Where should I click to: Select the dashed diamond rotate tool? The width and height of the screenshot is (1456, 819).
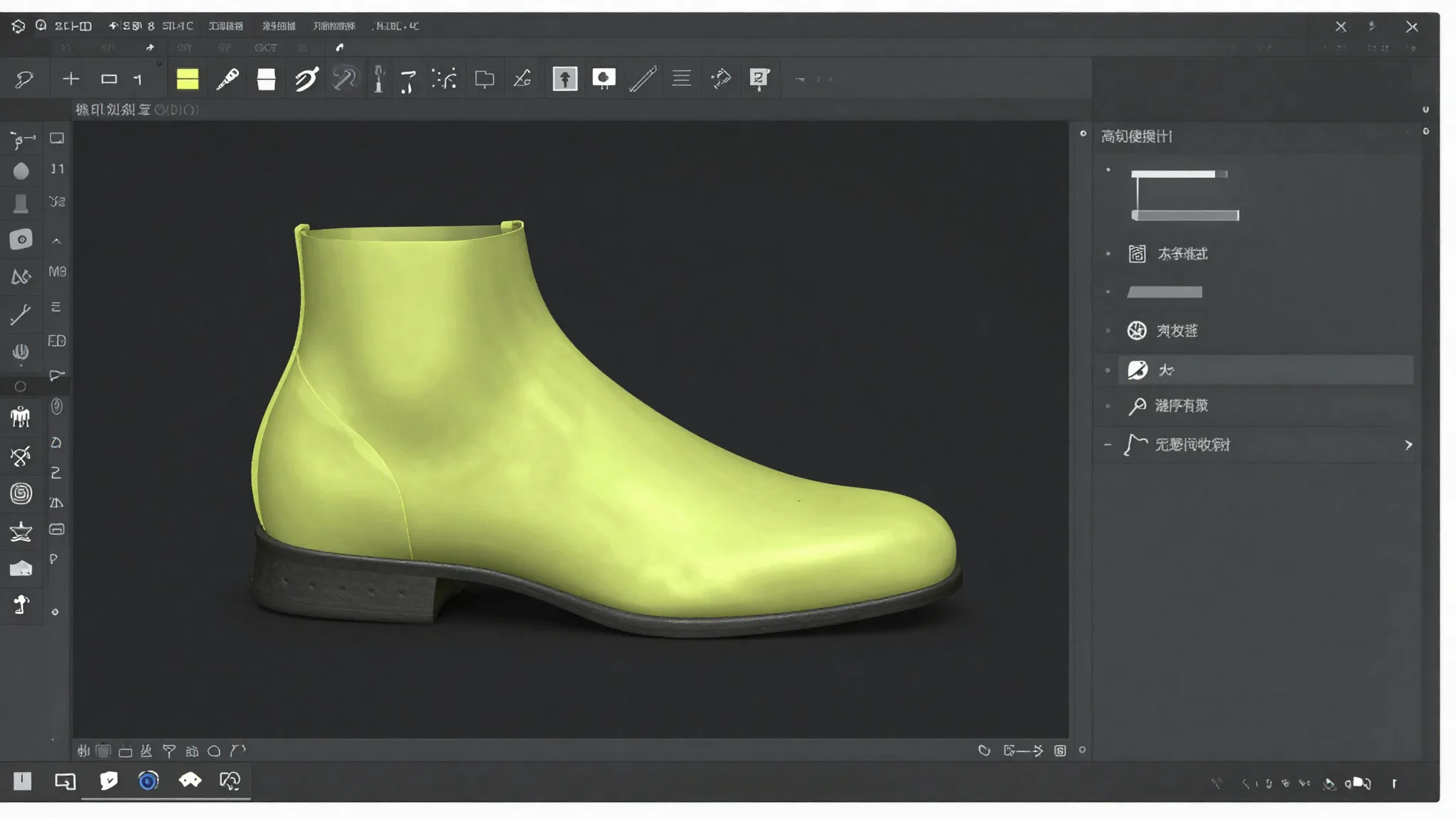pyautogui.click(x=721, y=78)
